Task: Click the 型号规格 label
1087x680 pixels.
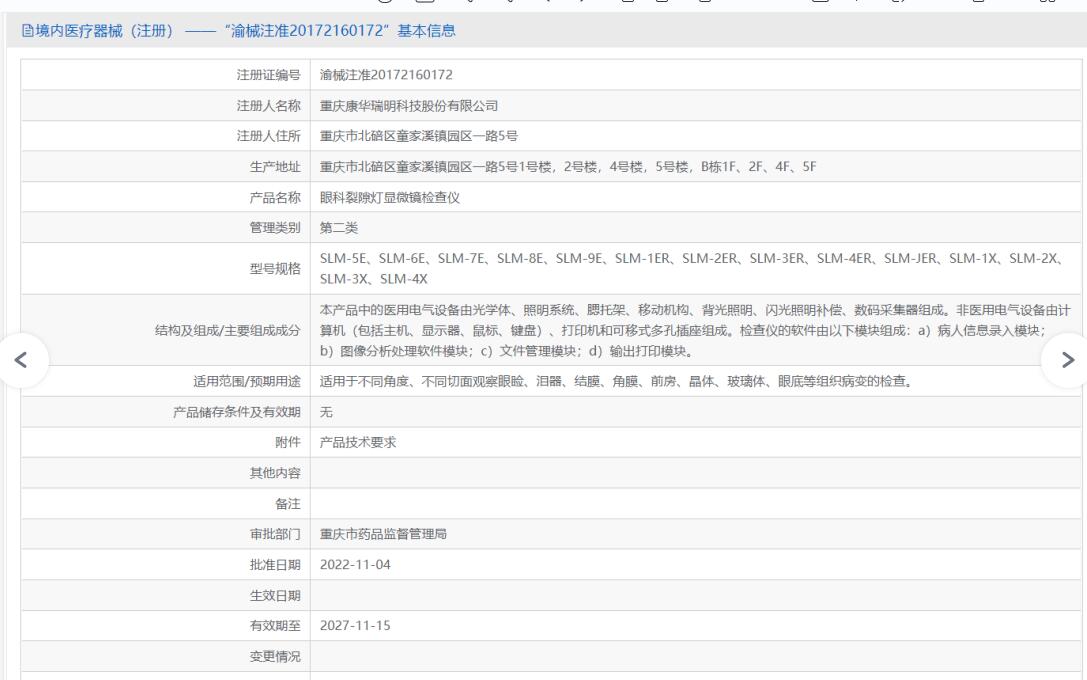Action: click(x=275, y=269)
